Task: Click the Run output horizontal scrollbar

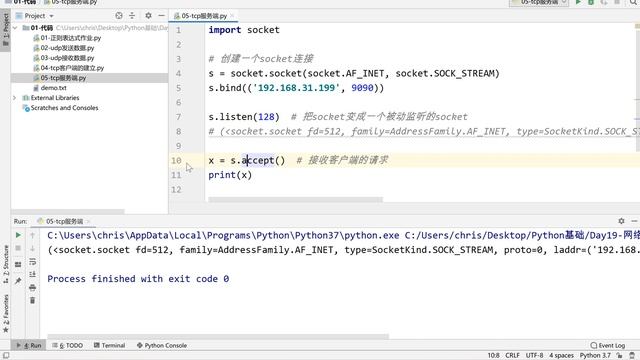Action: (x=218, y=337)
